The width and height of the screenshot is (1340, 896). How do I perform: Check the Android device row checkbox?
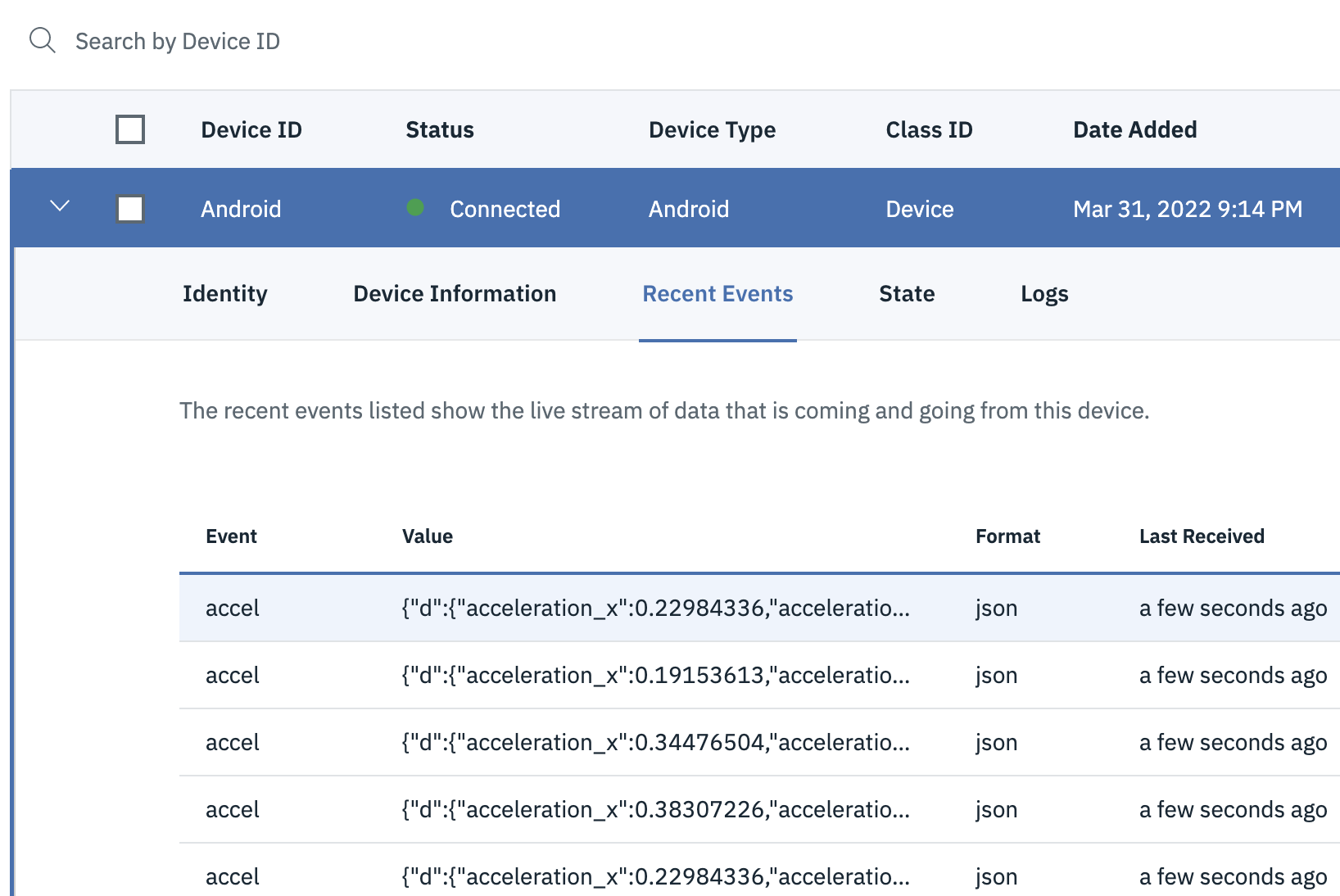tap(129, 208)
